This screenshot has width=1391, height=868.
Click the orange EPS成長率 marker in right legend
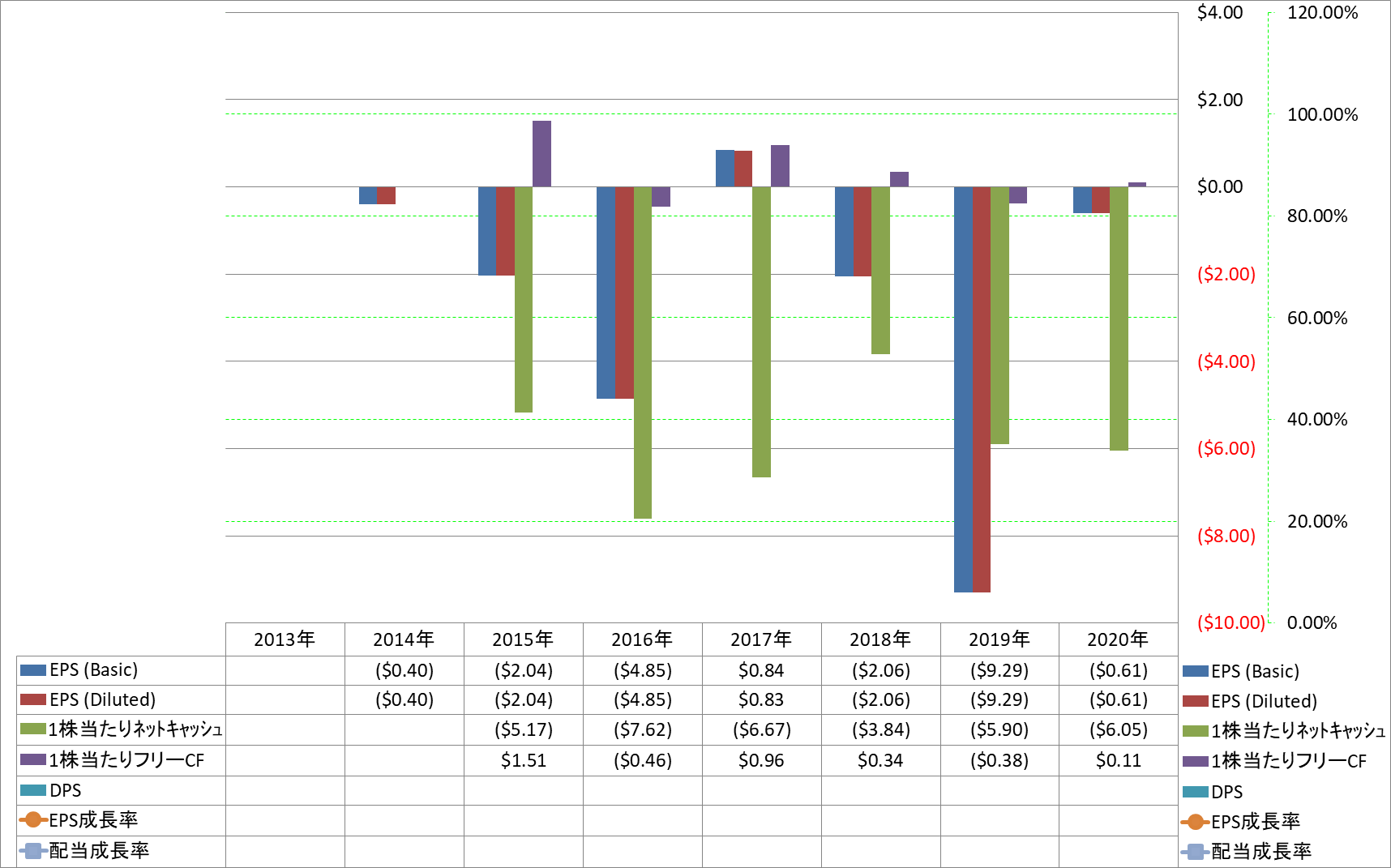coord(1196,822)
